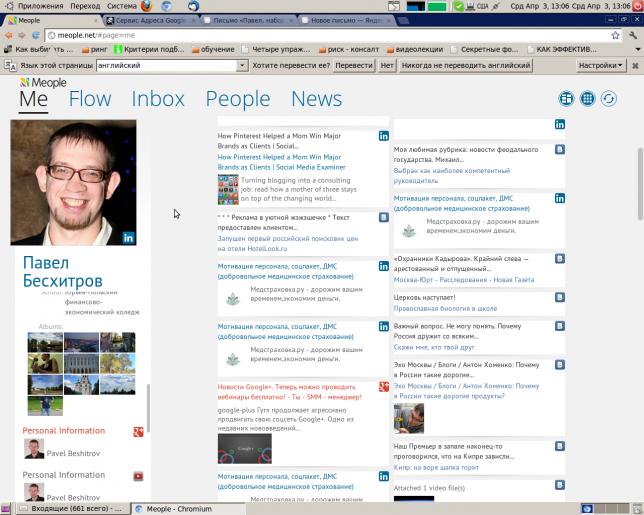Viewport: 644px width, 515px height.
Task: Click LinkedIn icon on the Pinterest Mom post
Action: pyautogui.click(x=384, y=136)
